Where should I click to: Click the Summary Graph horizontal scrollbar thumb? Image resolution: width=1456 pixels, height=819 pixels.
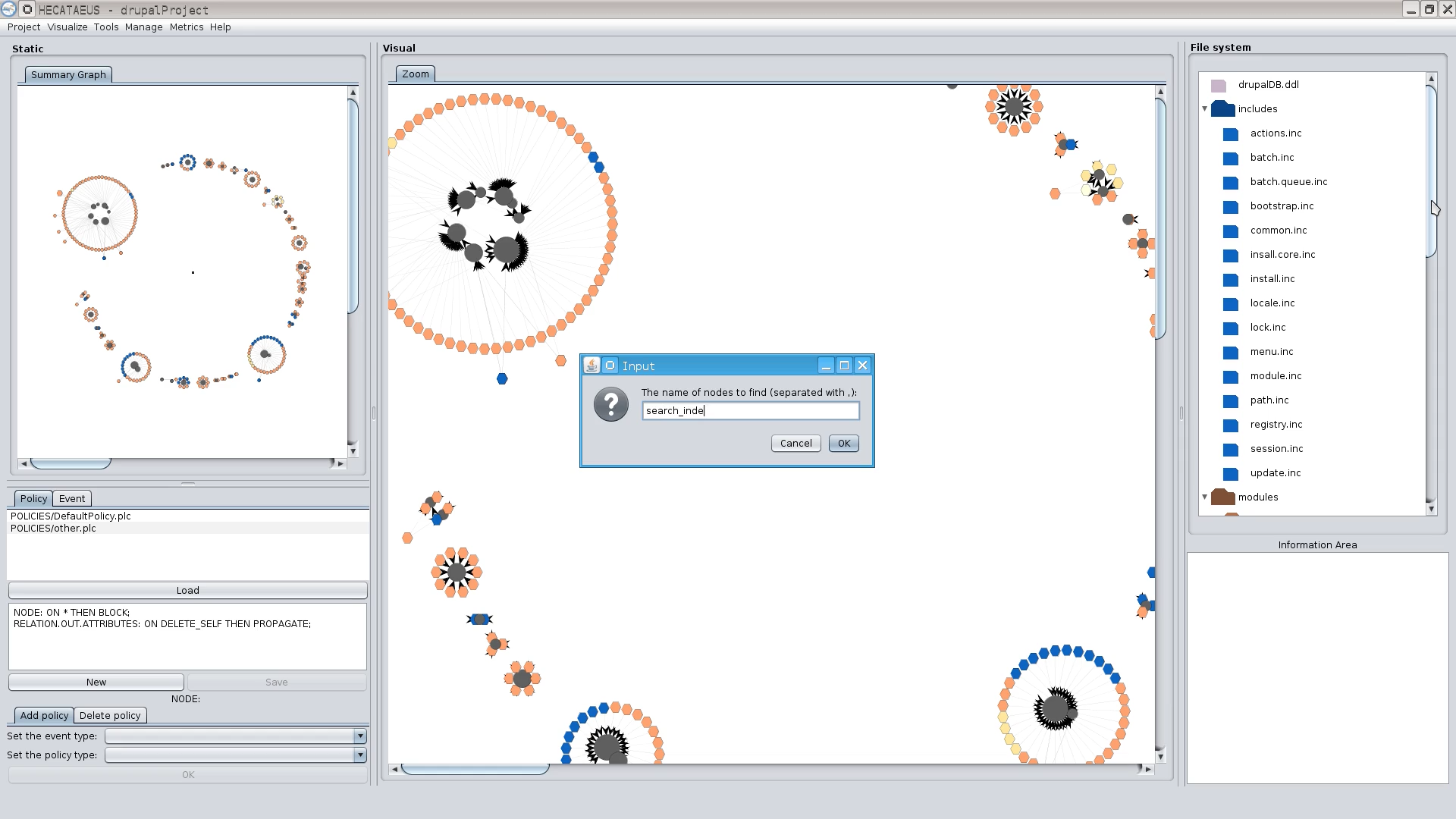click(x=71, y=463)
